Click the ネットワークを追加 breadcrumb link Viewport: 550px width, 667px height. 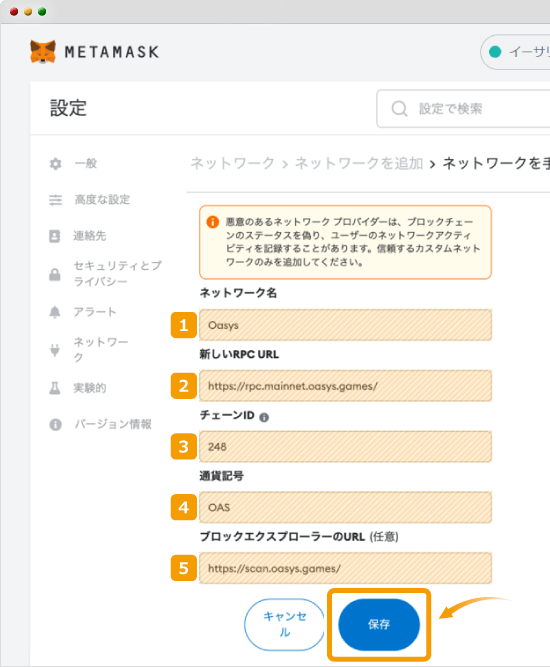point(359,163)
